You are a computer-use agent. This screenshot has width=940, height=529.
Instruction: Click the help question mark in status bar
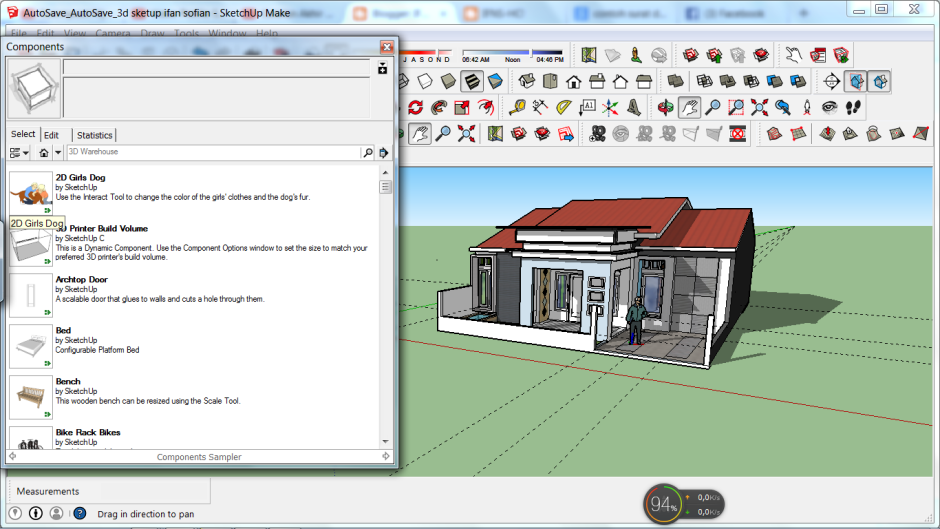click(80, 513)
